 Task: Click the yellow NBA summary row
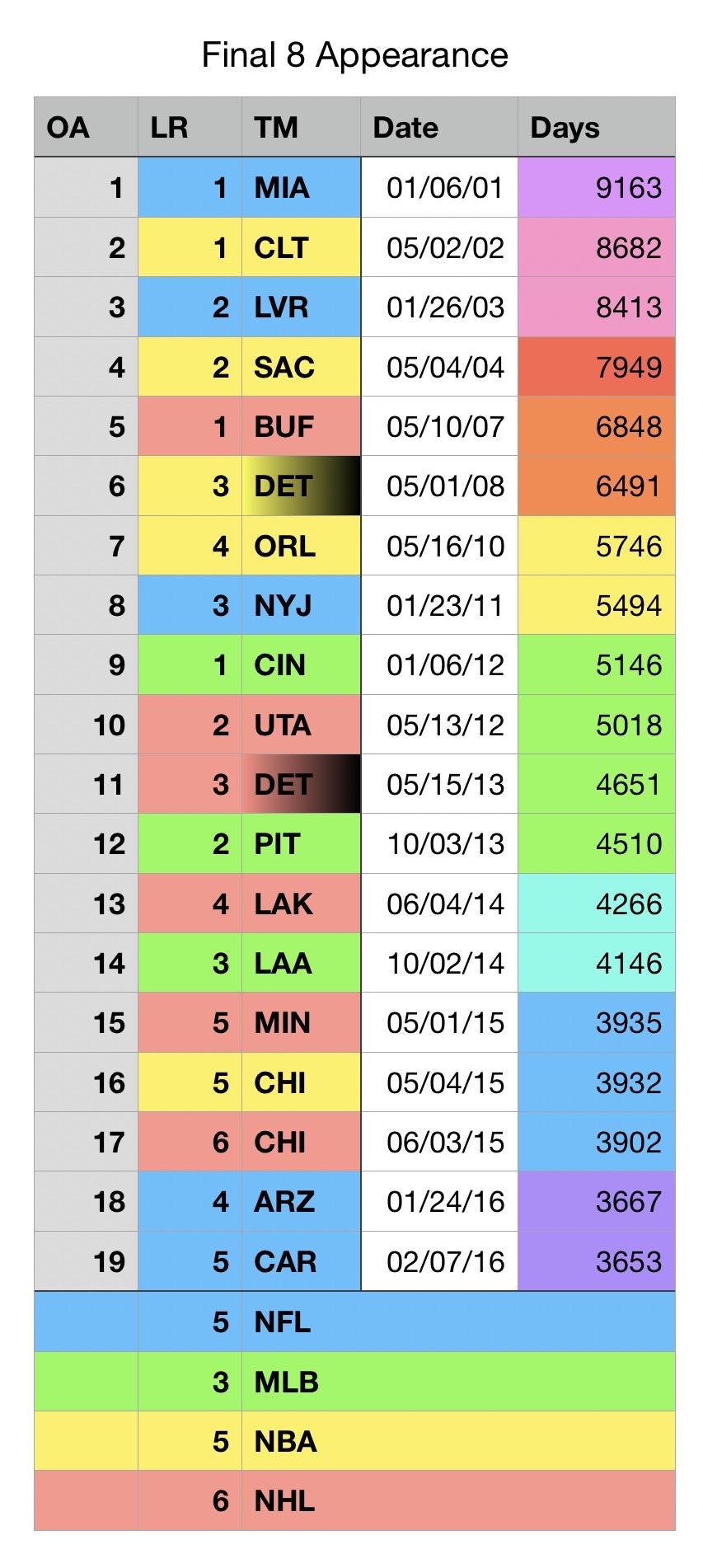click(x=354, y=1441)
